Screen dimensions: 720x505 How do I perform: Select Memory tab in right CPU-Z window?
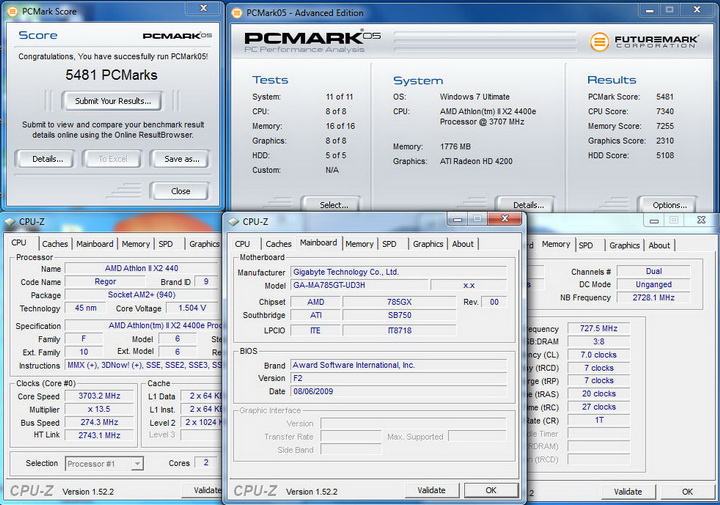(556, 244)
